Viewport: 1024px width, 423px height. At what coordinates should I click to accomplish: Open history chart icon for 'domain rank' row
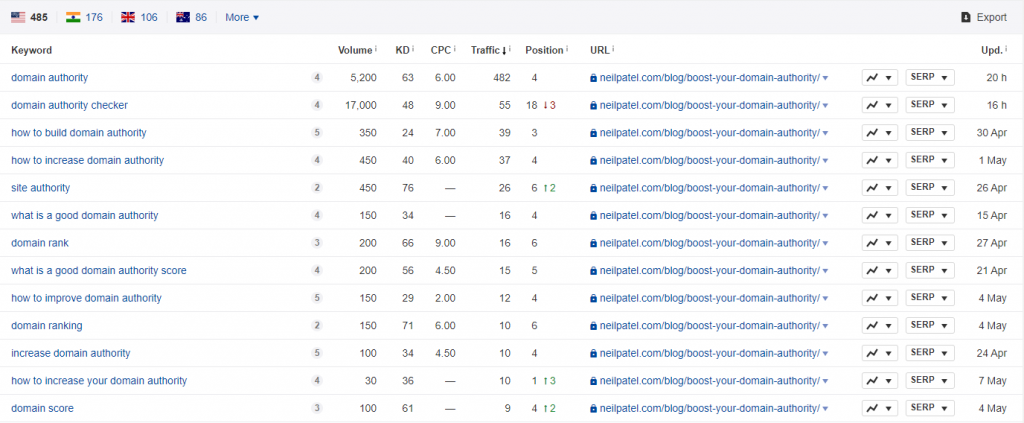tap(880, 243)
